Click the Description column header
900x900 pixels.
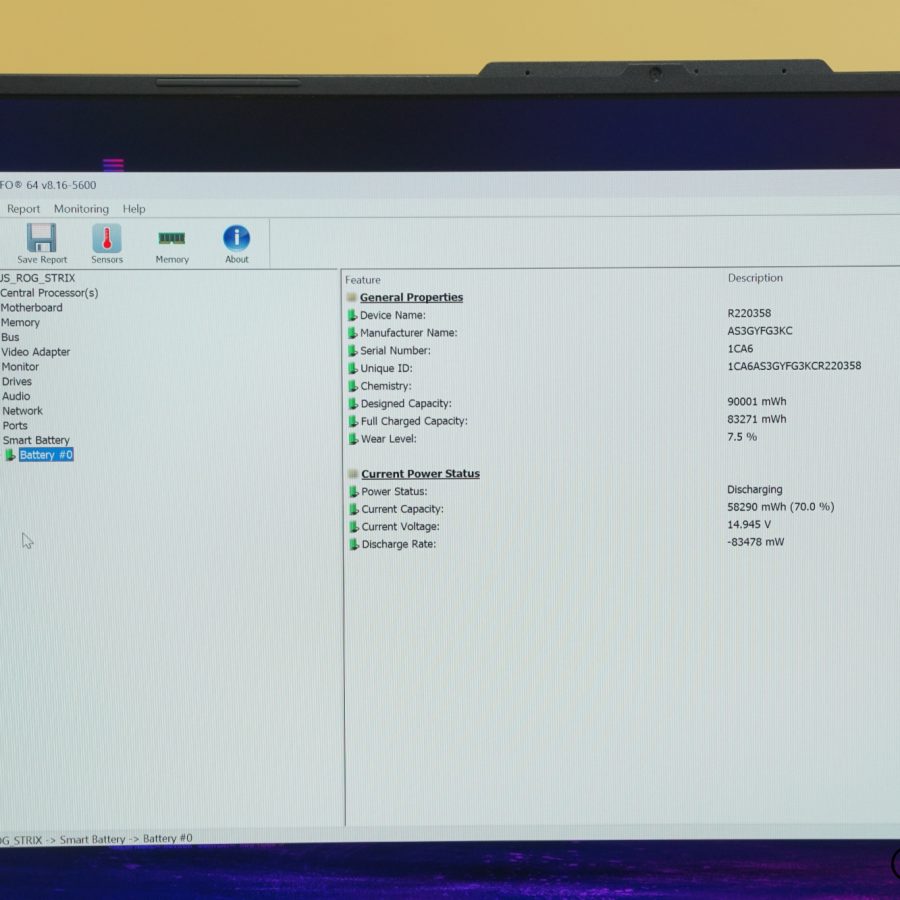(755, 278)
